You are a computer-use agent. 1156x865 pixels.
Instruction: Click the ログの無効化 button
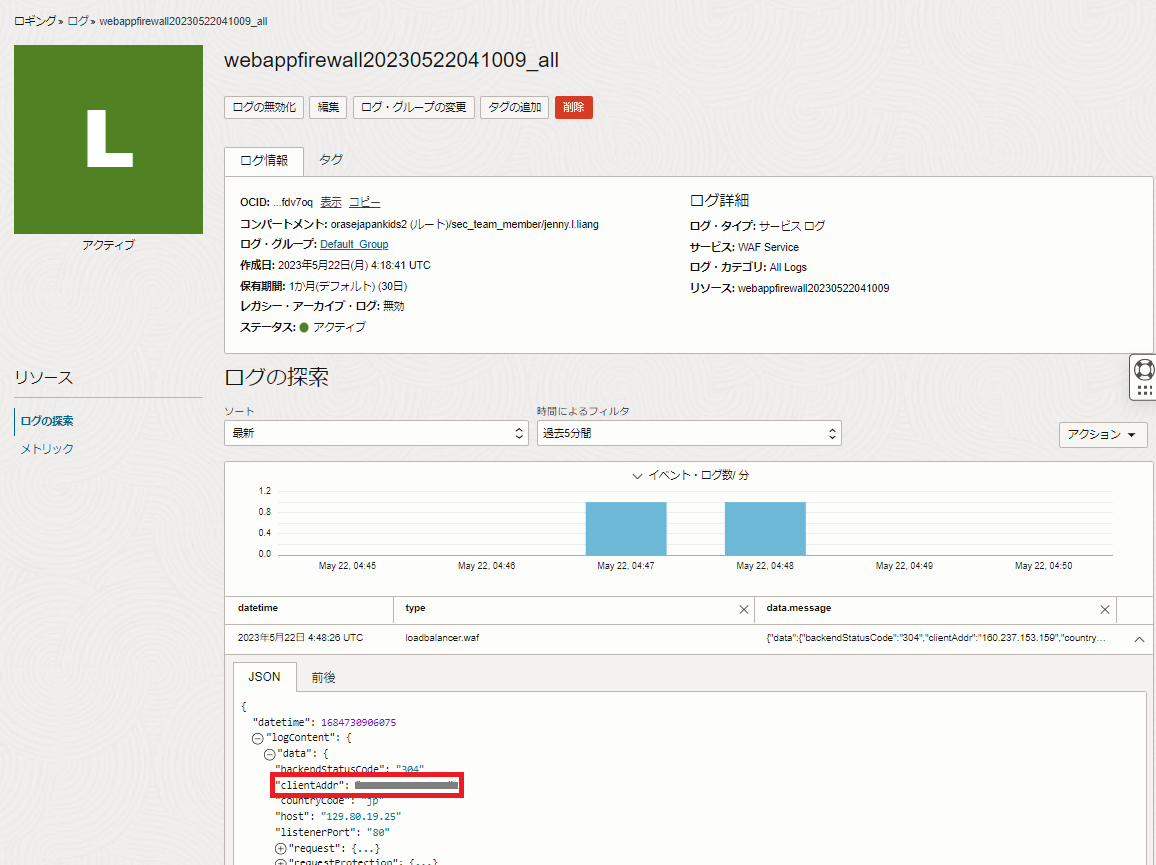pos(264,107)
